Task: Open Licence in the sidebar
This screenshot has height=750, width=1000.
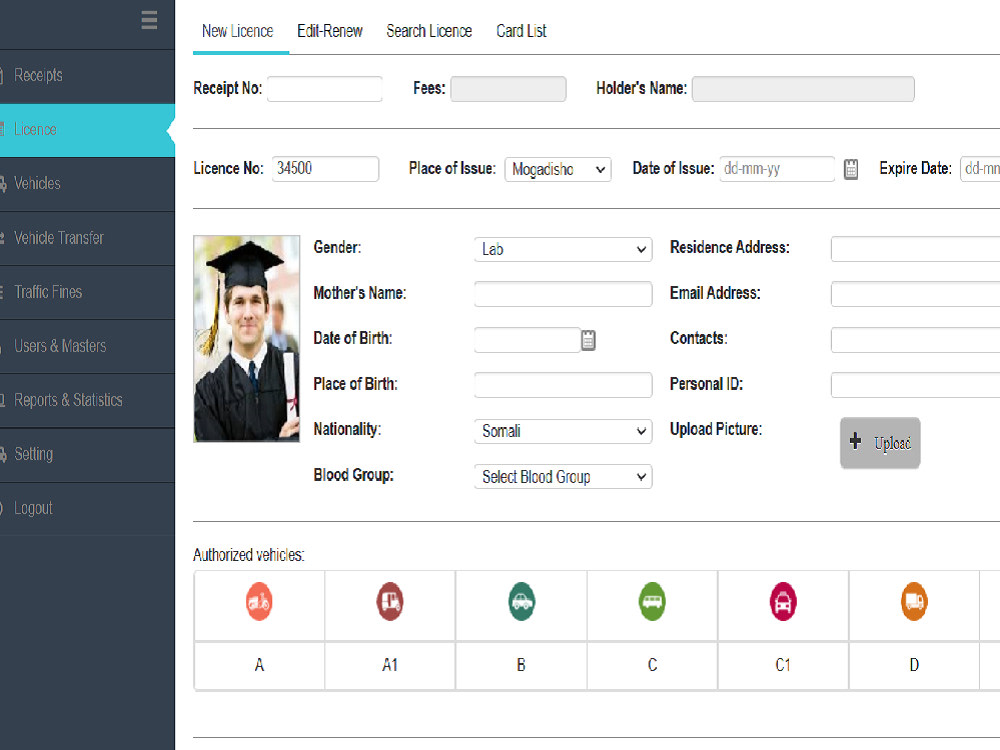Action: click(87, 130)
